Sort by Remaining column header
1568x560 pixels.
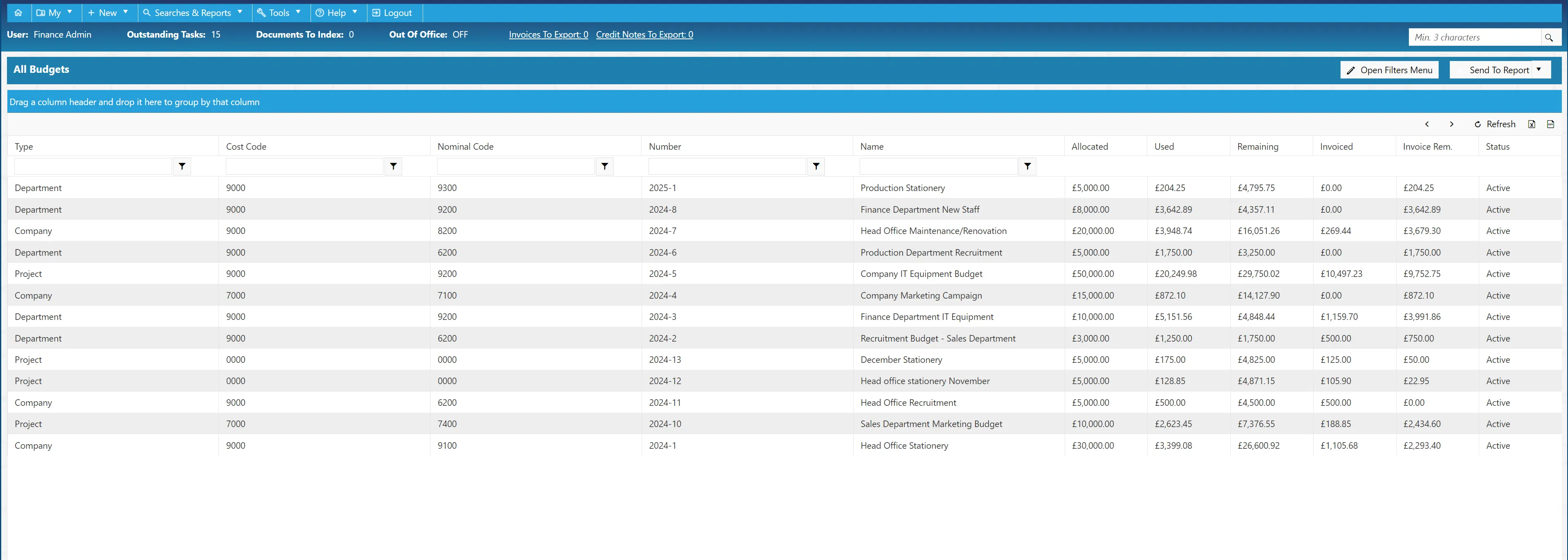(1257, 147)
